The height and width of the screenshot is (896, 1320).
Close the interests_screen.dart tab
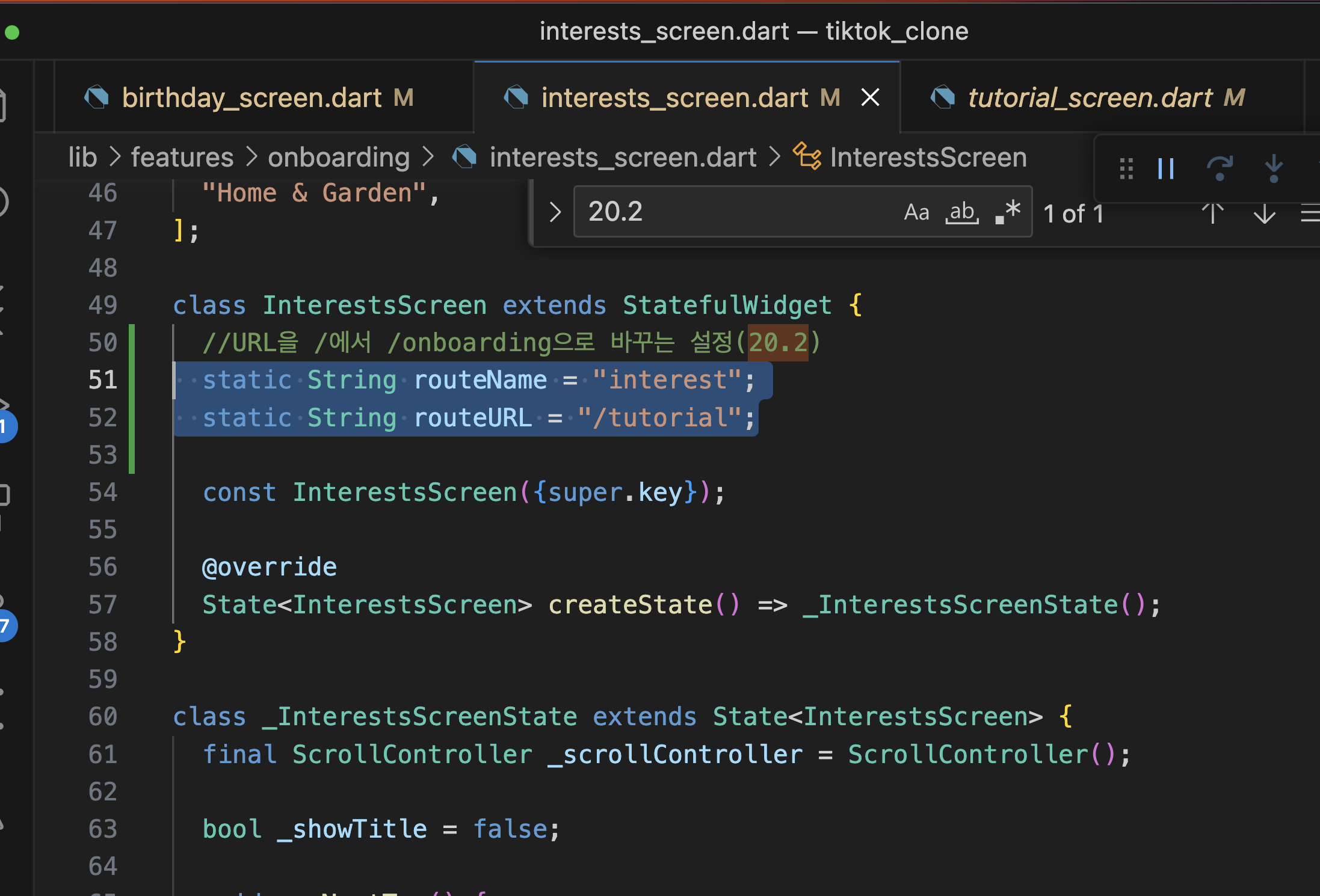coord(870,97)
